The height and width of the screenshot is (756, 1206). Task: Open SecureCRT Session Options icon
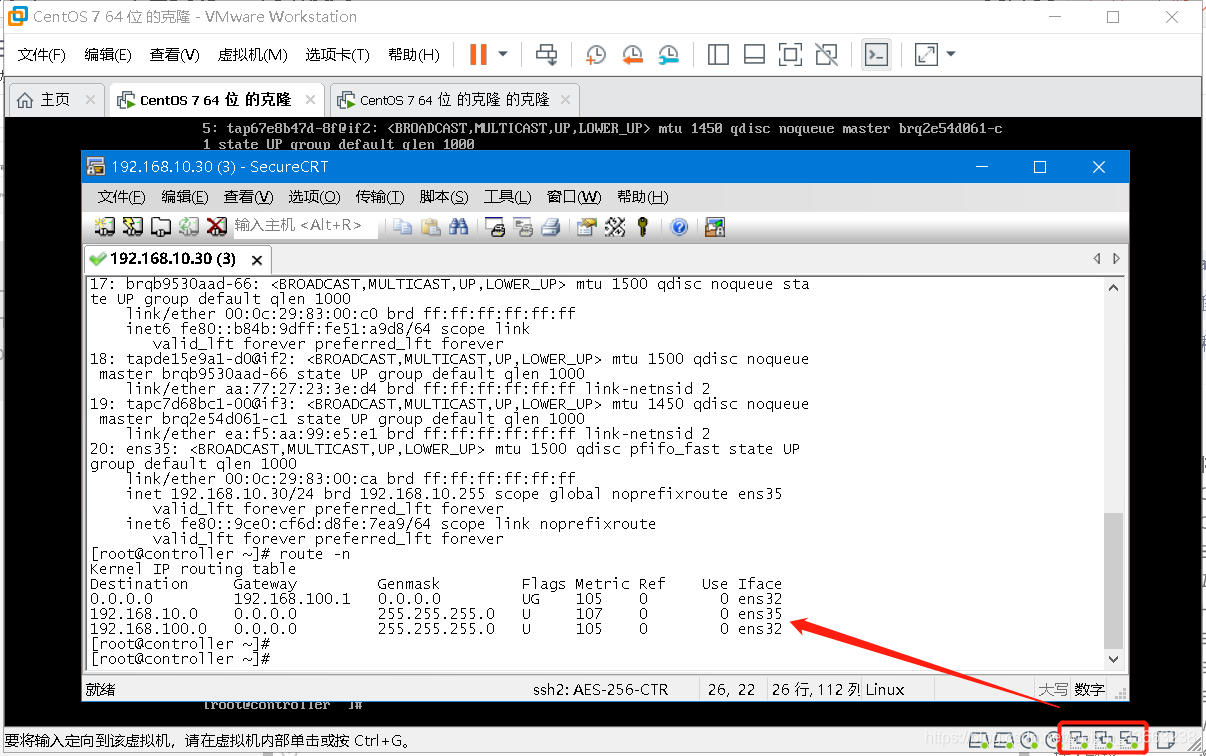point(587,227)
